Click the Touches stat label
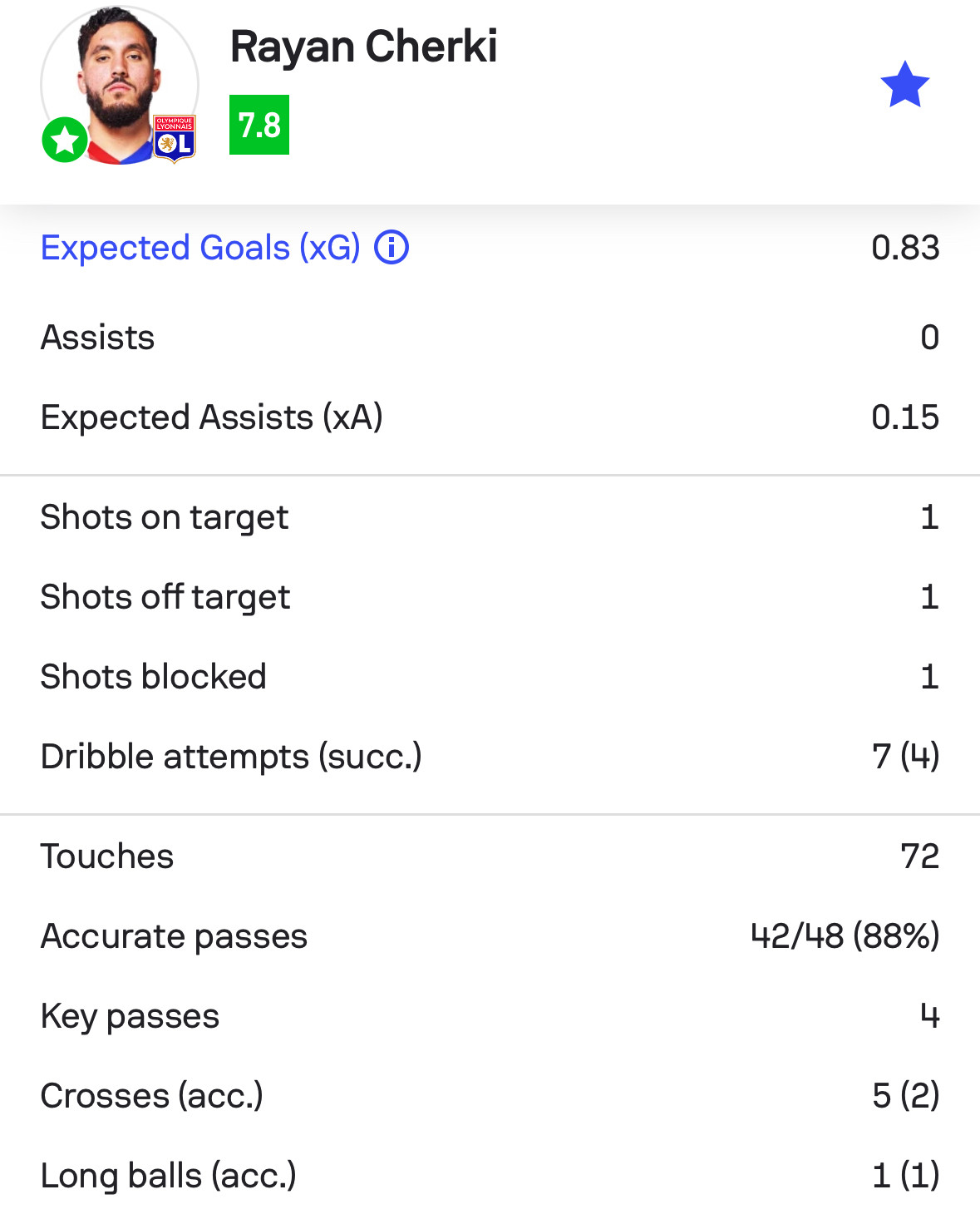Viewport: 980px width, 1224px height. click(107, 856)
